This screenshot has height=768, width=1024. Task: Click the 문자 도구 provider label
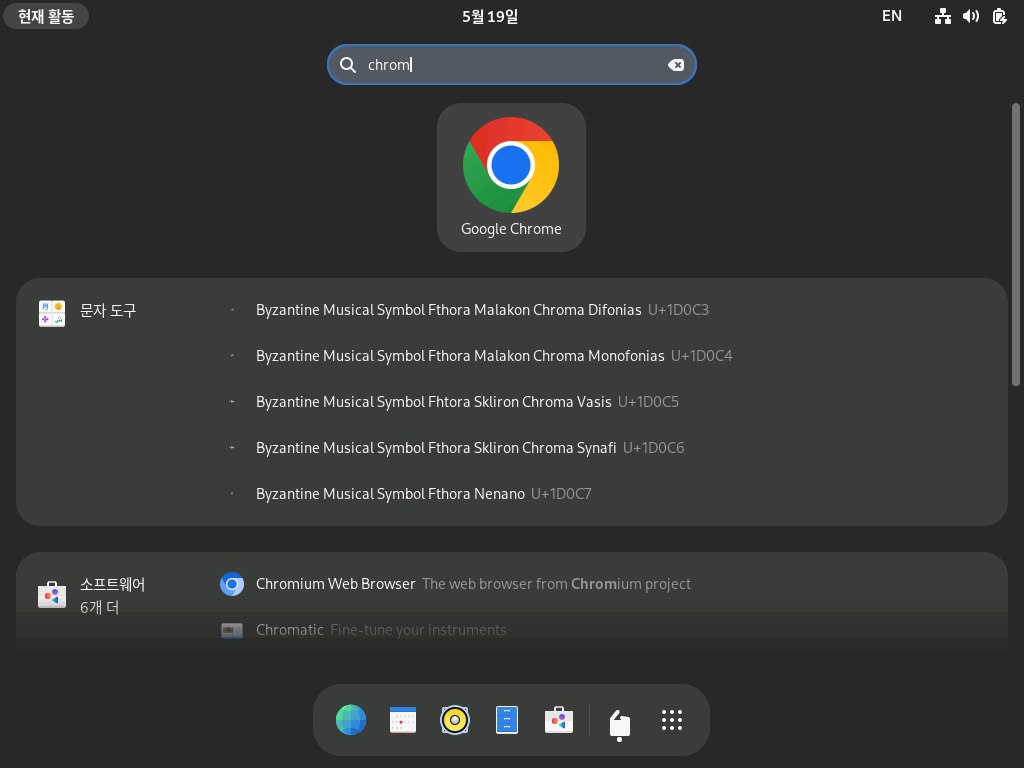108,310
